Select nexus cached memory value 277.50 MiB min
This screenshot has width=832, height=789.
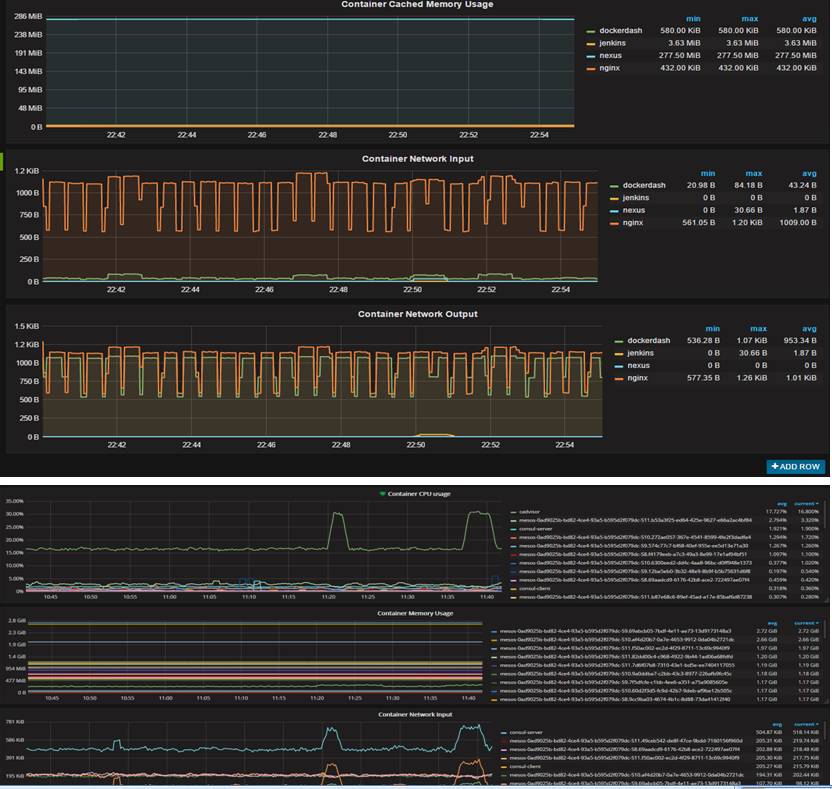pos(680,55)
